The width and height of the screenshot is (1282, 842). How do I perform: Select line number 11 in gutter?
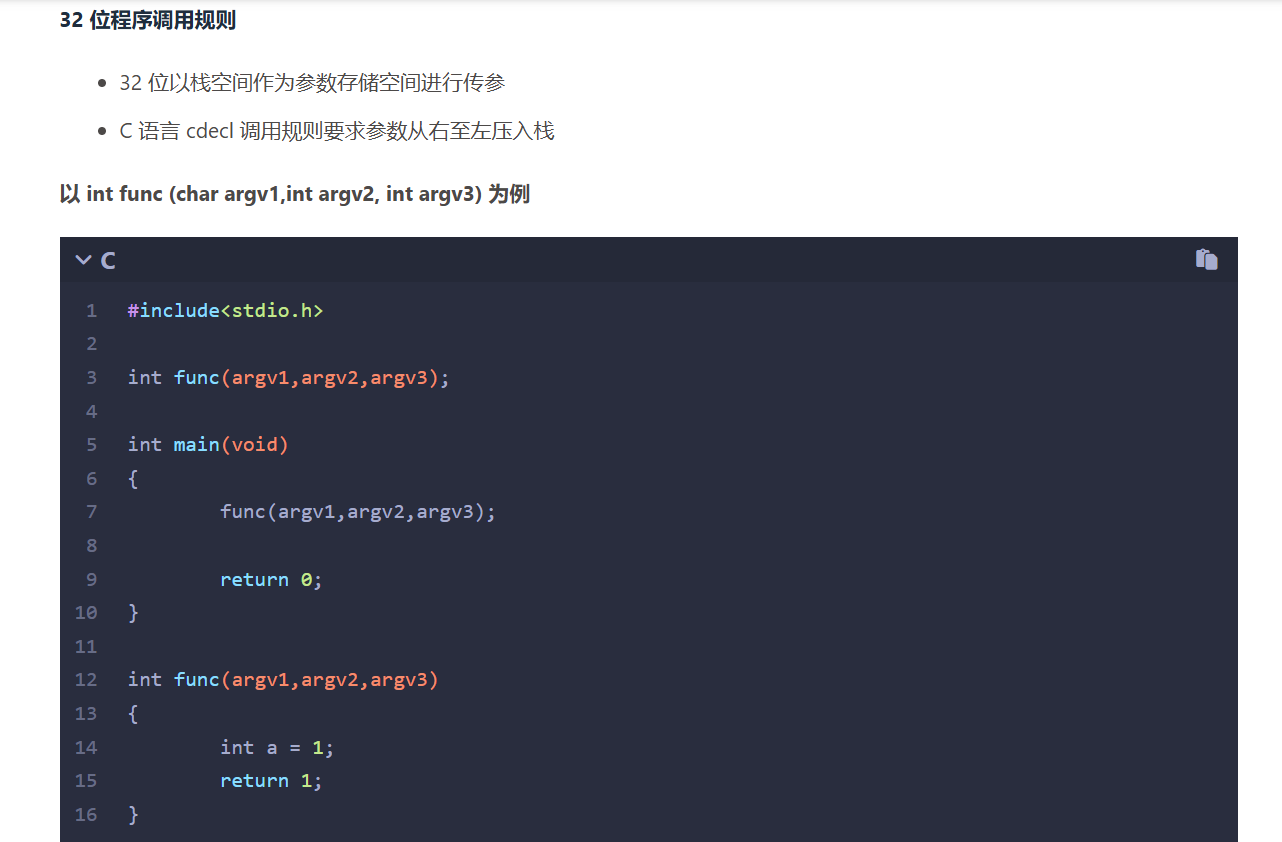click(86, 646)
